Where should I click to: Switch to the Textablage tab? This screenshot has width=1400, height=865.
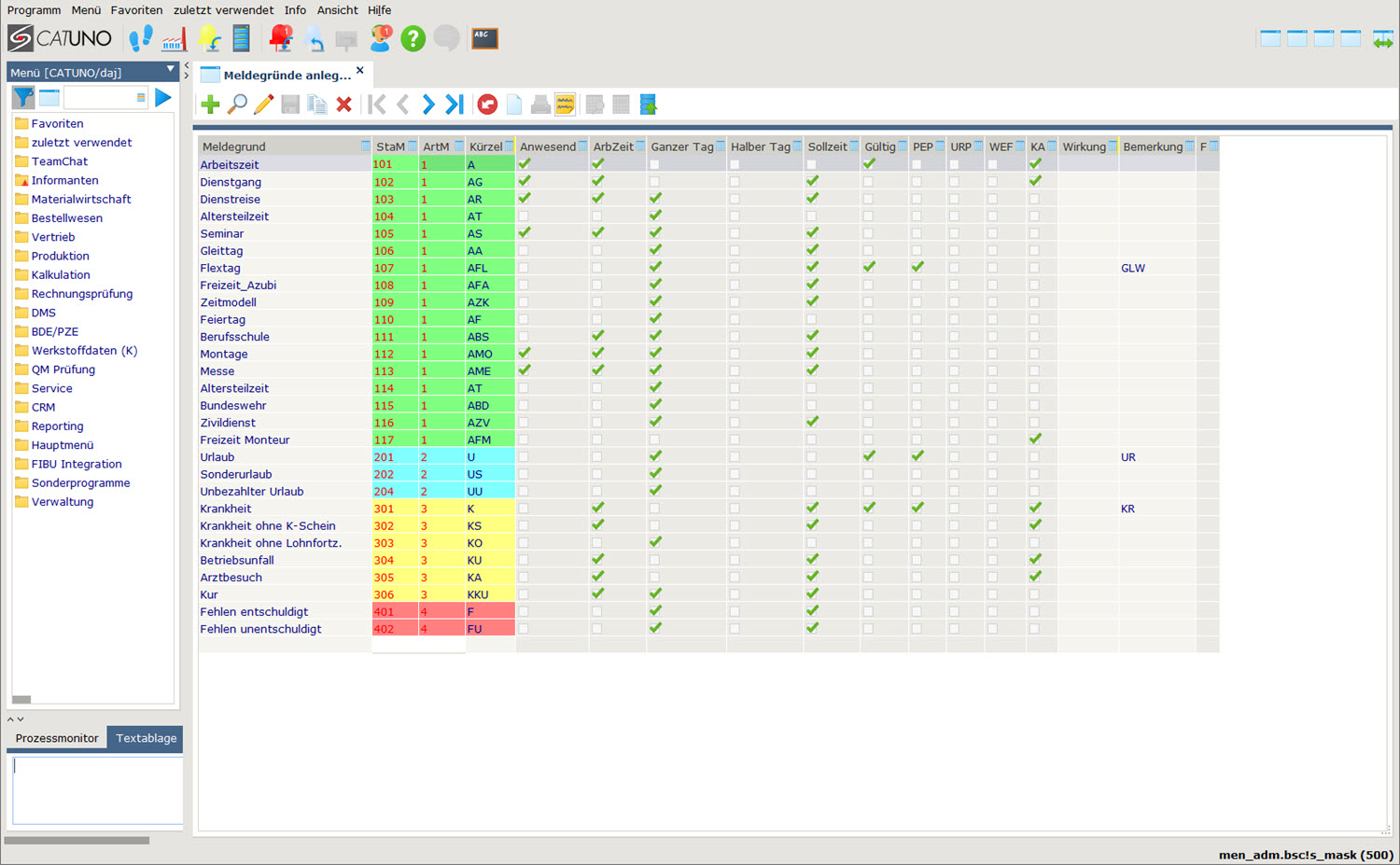tap(146, 738)
